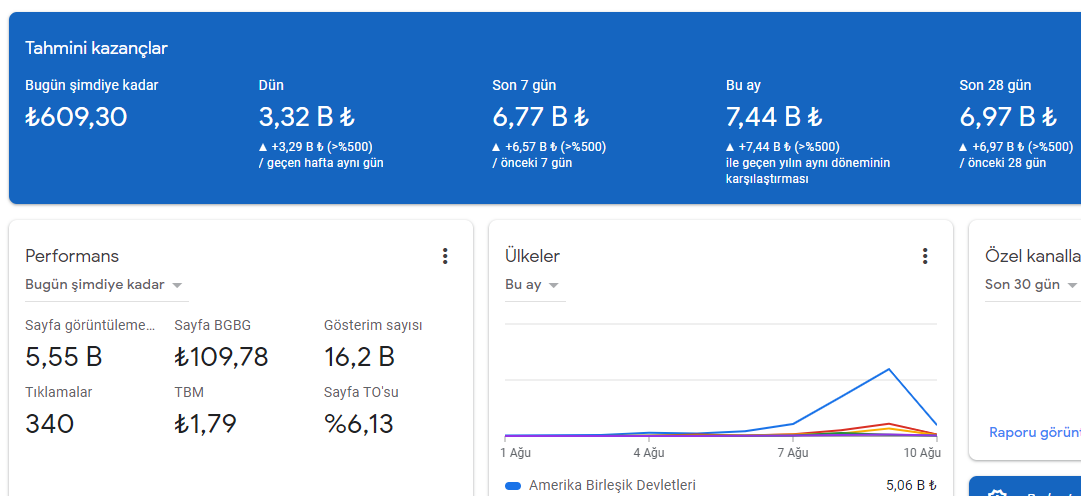Click the Sayfa BGBG value ₺109,78
The image size is (1081, 496).
[221, 357]
